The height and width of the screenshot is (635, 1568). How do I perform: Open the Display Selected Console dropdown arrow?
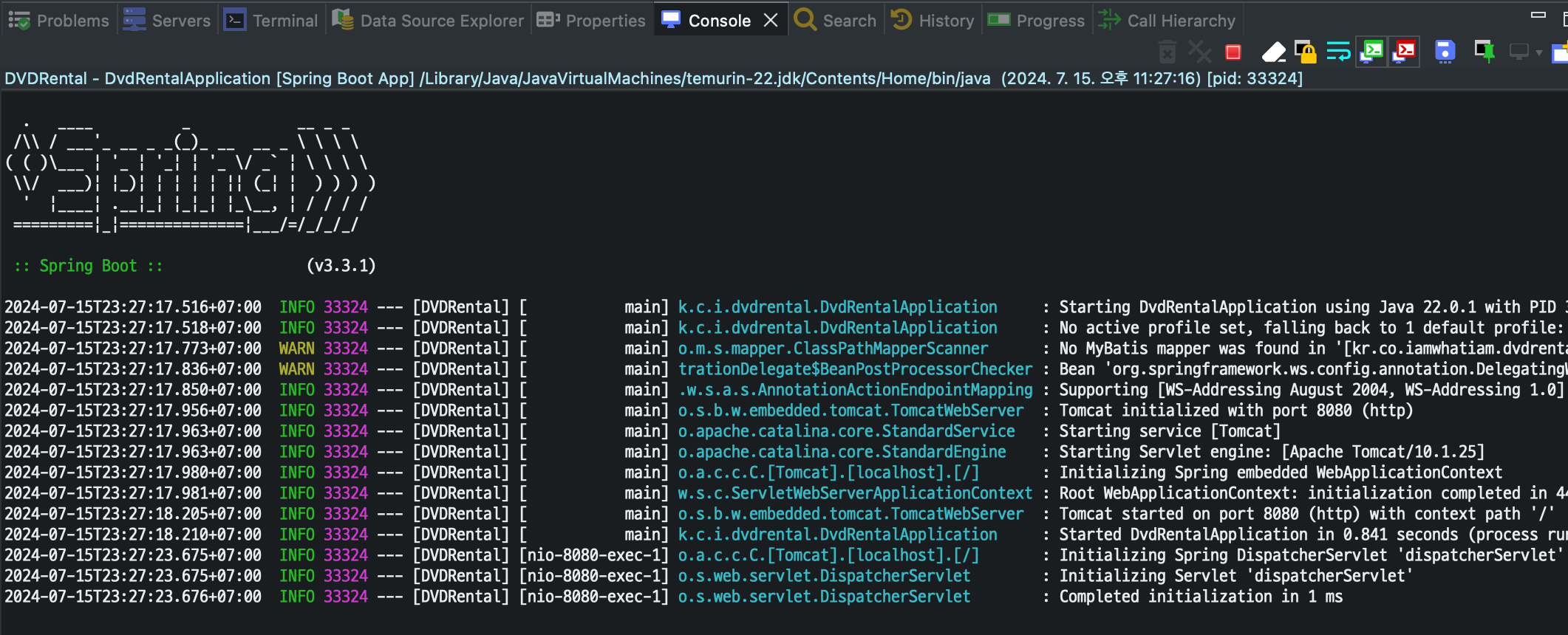click(1539, 53)
